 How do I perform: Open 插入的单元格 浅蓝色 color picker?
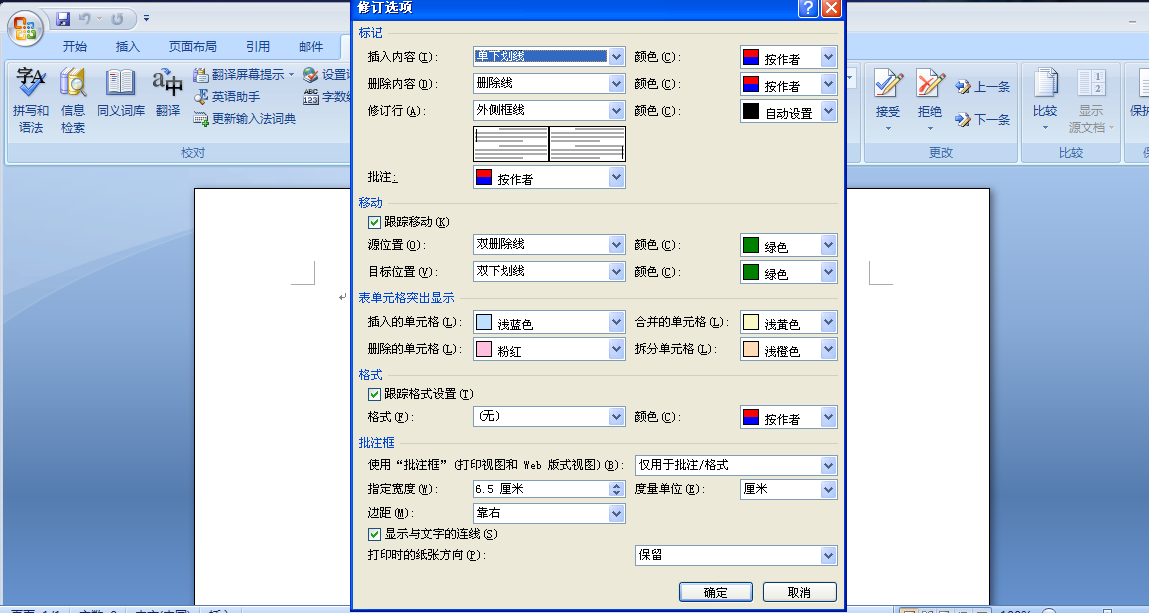click(549, 322)
